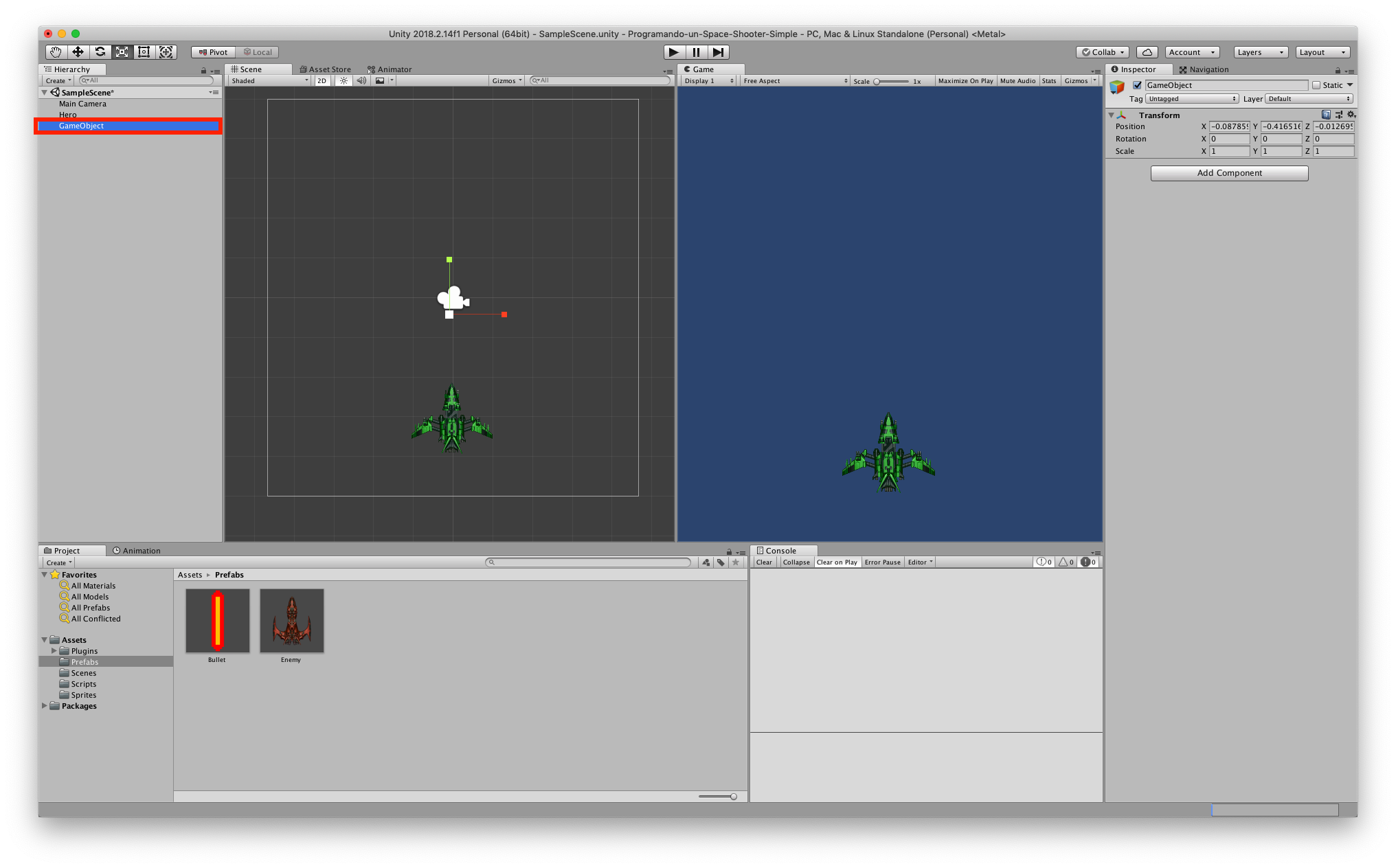Toggle scene audio speaker icon

coord(361,81)
